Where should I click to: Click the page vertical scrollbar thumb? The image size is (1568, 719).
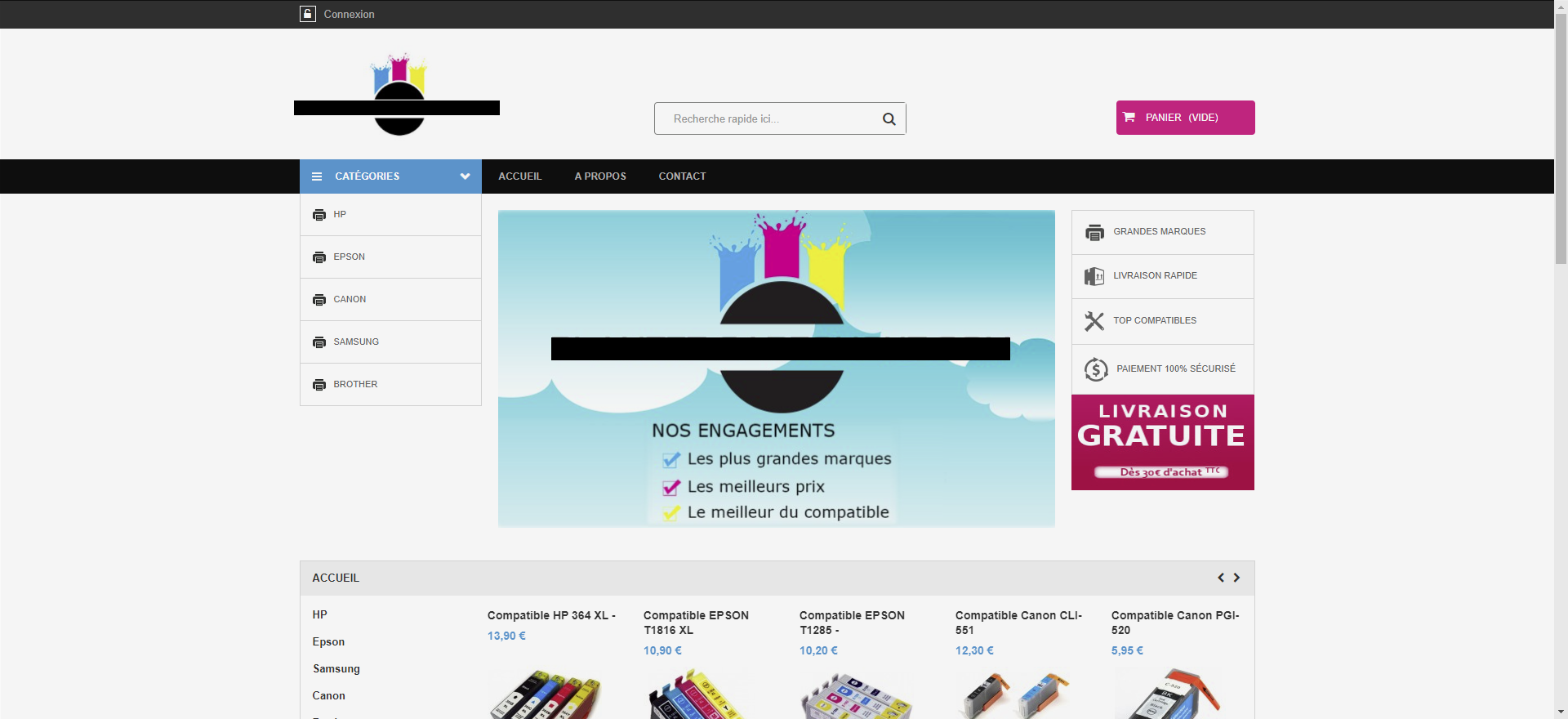tap(1561, 137)
